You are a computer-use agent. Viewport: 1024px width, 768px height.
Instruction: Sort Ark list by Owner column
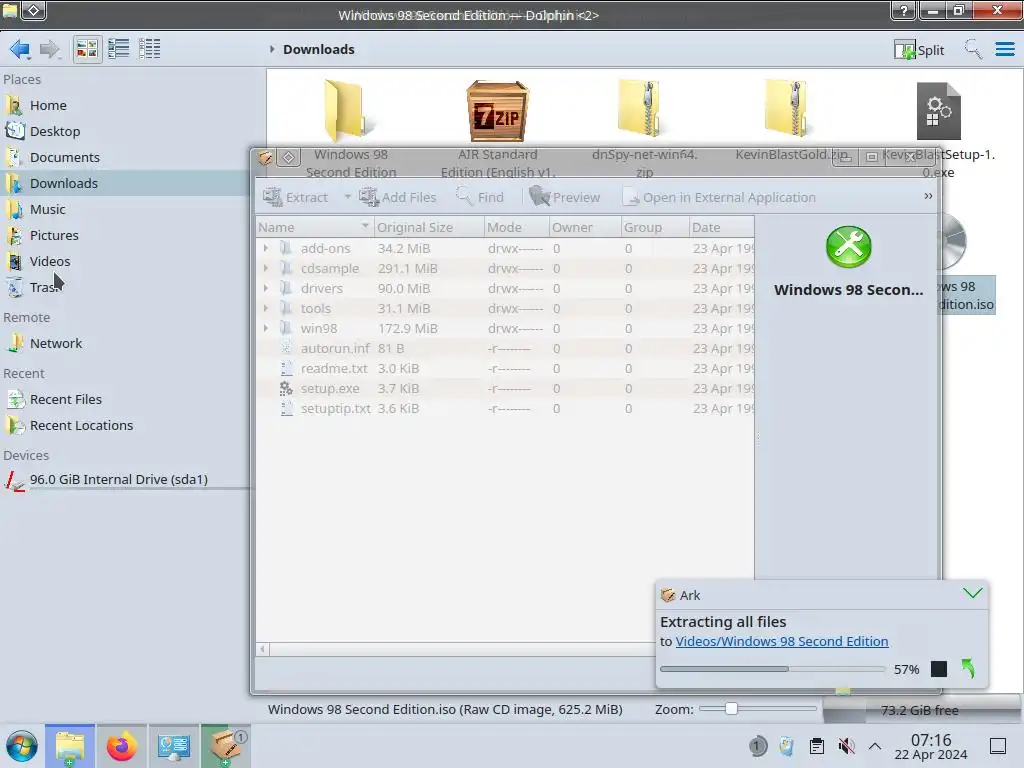(585, 227)
